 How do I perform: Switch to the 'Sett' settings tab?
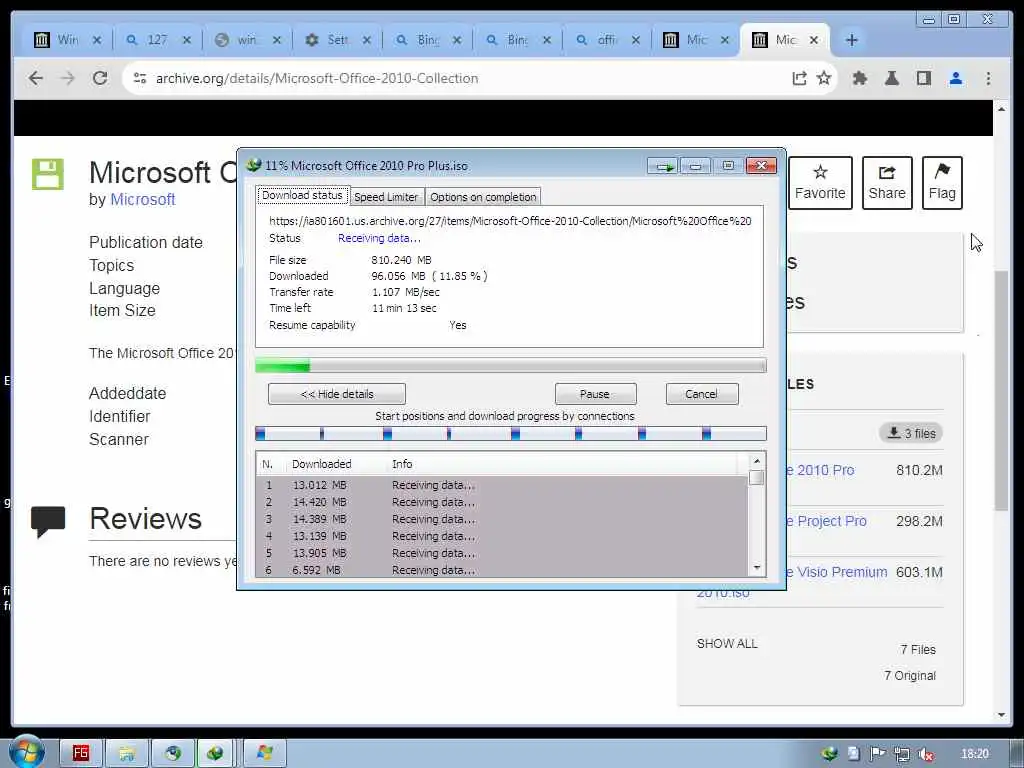pyautogui.click(x=337, y=40)
